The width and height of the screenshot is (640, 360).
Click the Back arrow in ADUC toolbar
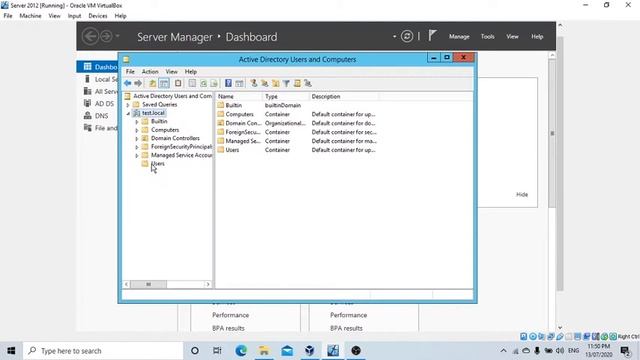click(128, 83)
